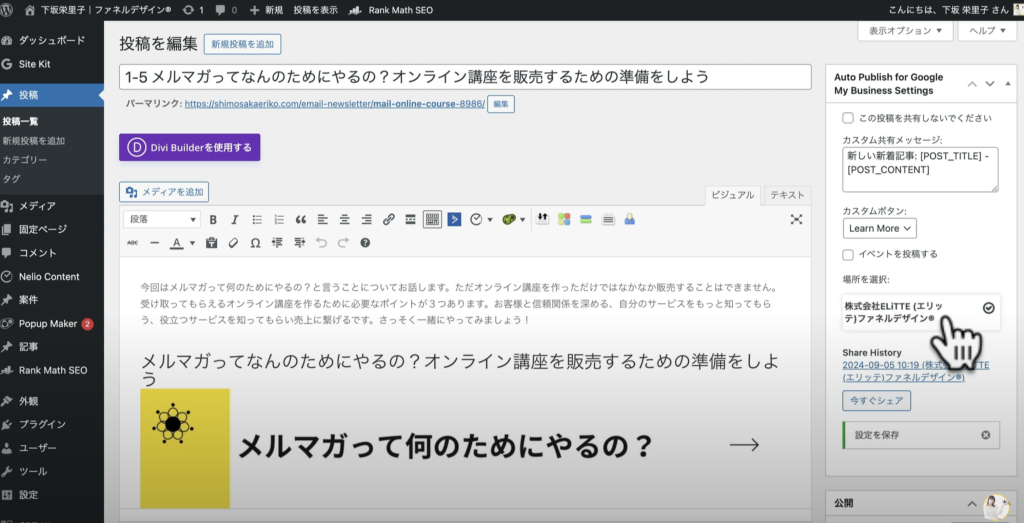Tick the 'イベントを投稿する' checkbox
This screenshot has height=523, width=1024.
(x=848, y=254)
